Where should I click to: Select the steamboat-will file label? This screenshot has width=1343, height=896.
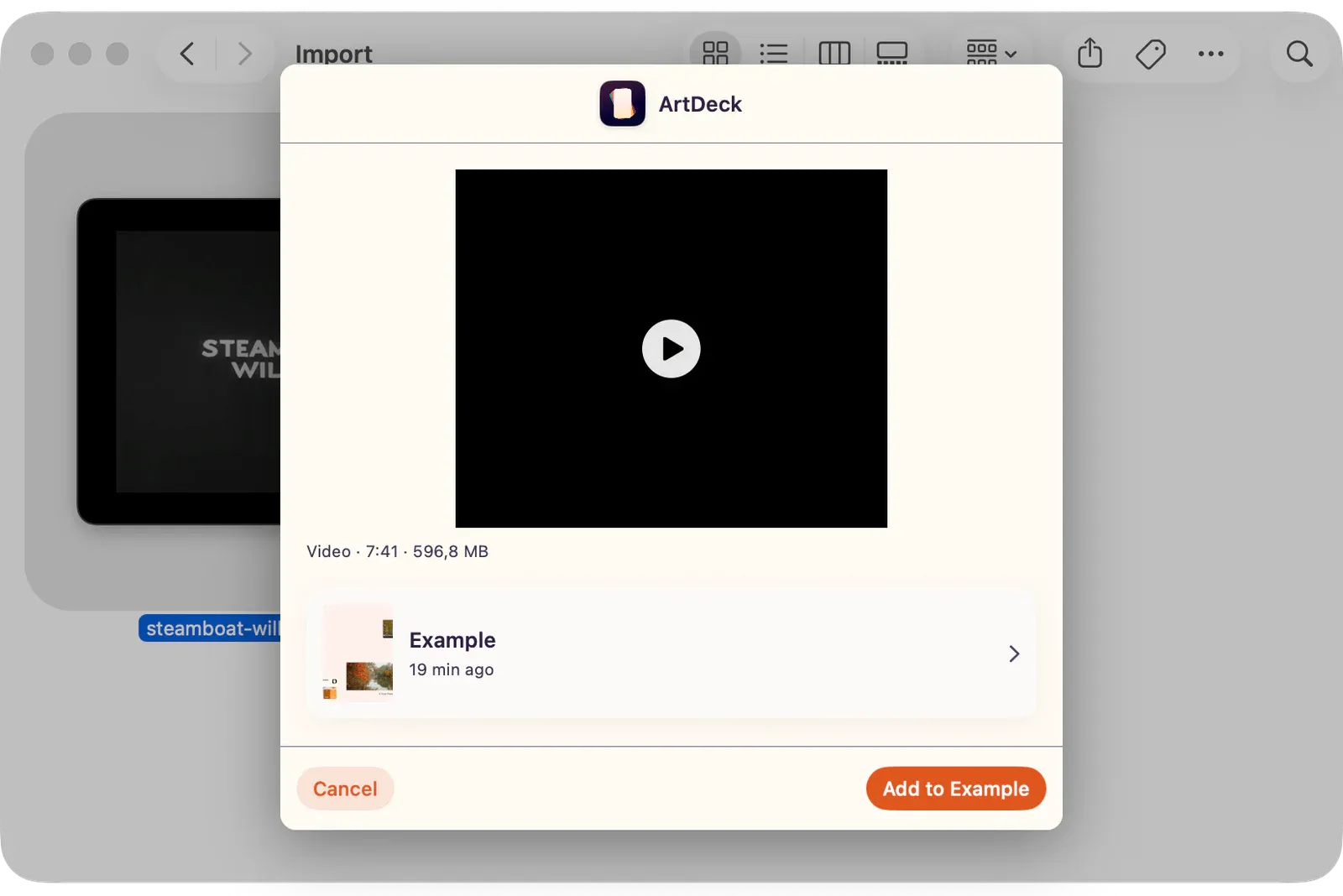click(210, 628)
